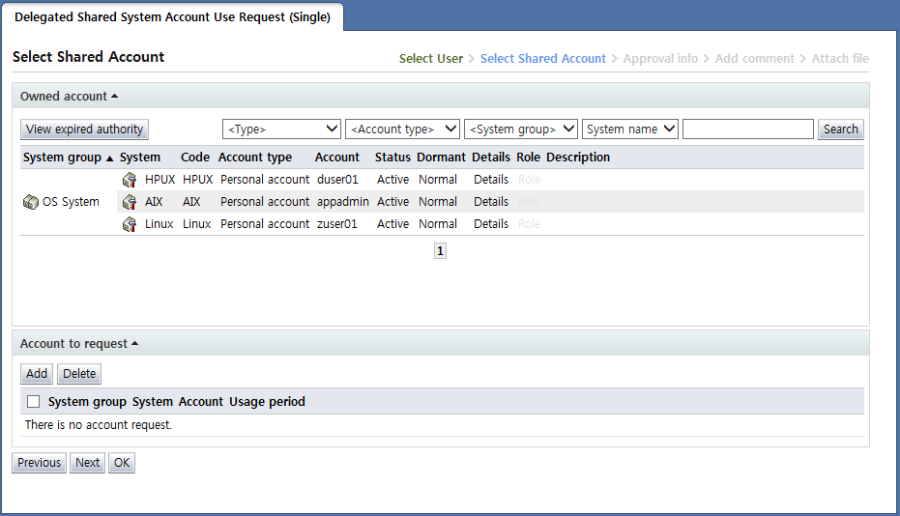Click the OS System group icon
Screen dimensions: 900x516
[x=30, y=202]
